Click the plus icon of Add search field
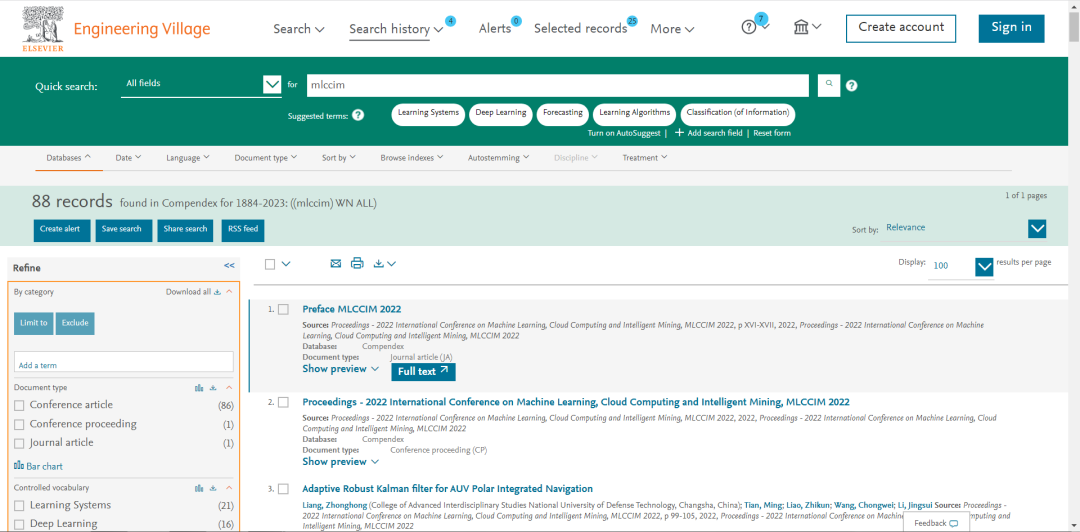Viewport: 1080px width, 532px height. (679, 132)
